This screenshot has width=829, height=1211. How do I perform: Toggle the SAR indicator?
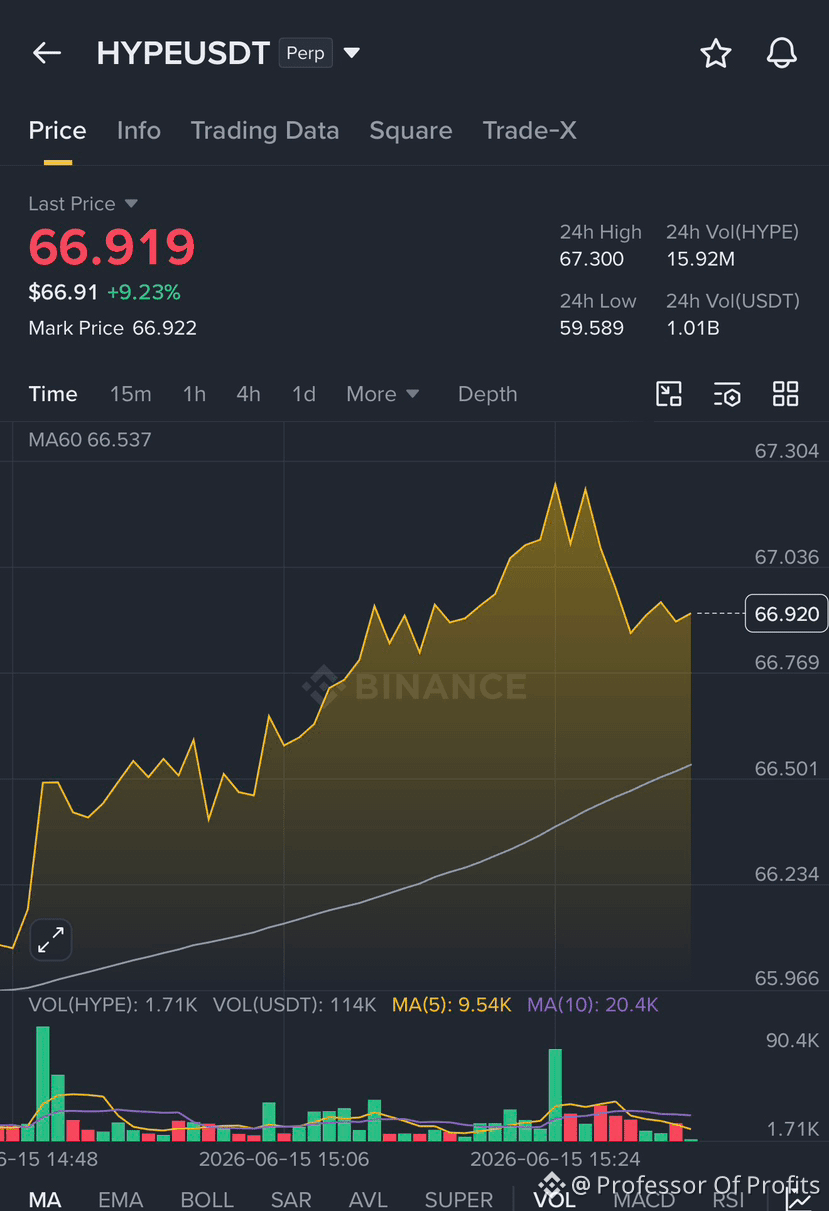pyautogui.click(x=291, y=1199)
